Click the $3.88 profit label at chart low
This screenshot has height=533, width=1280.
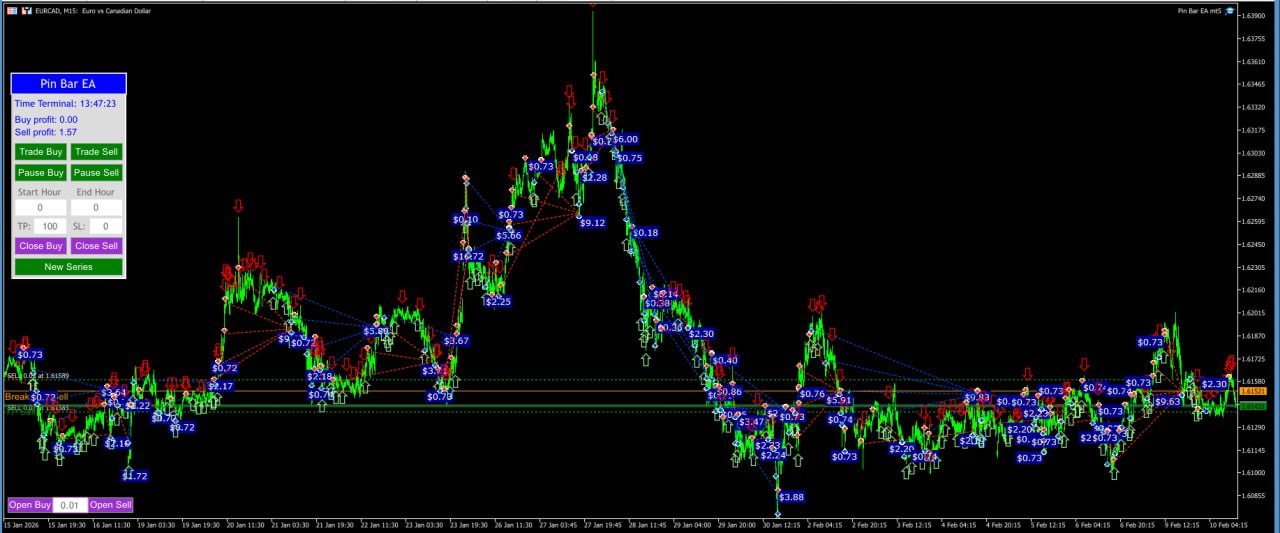[x=791, y=497]
